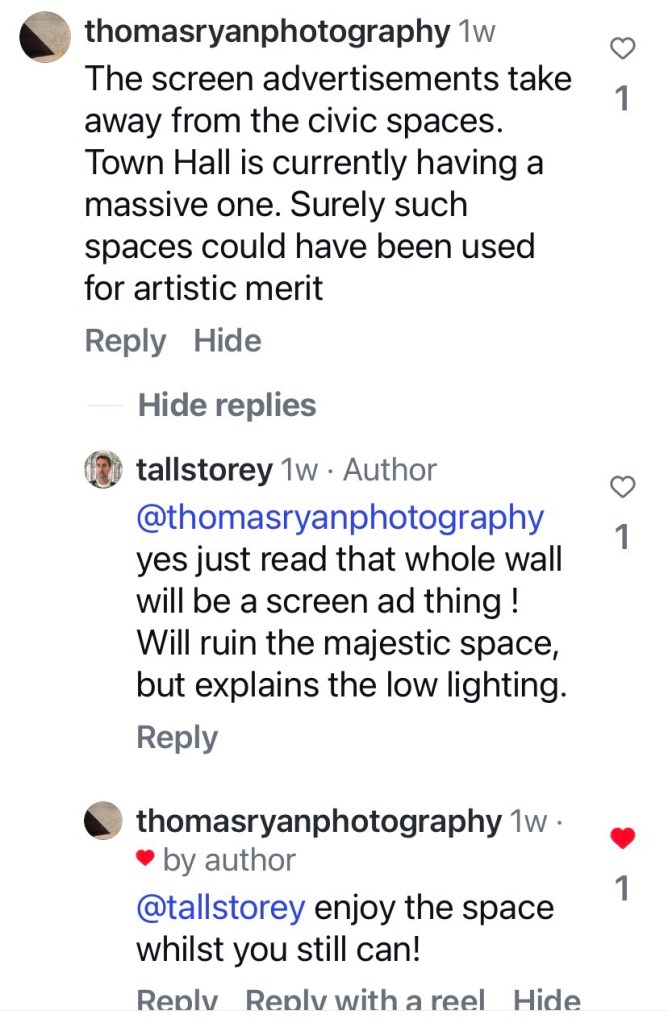Open thomasryanphotography avatar on last reply
The image size is (668, 1023).
pyautogui.click(x=102, y=822)
